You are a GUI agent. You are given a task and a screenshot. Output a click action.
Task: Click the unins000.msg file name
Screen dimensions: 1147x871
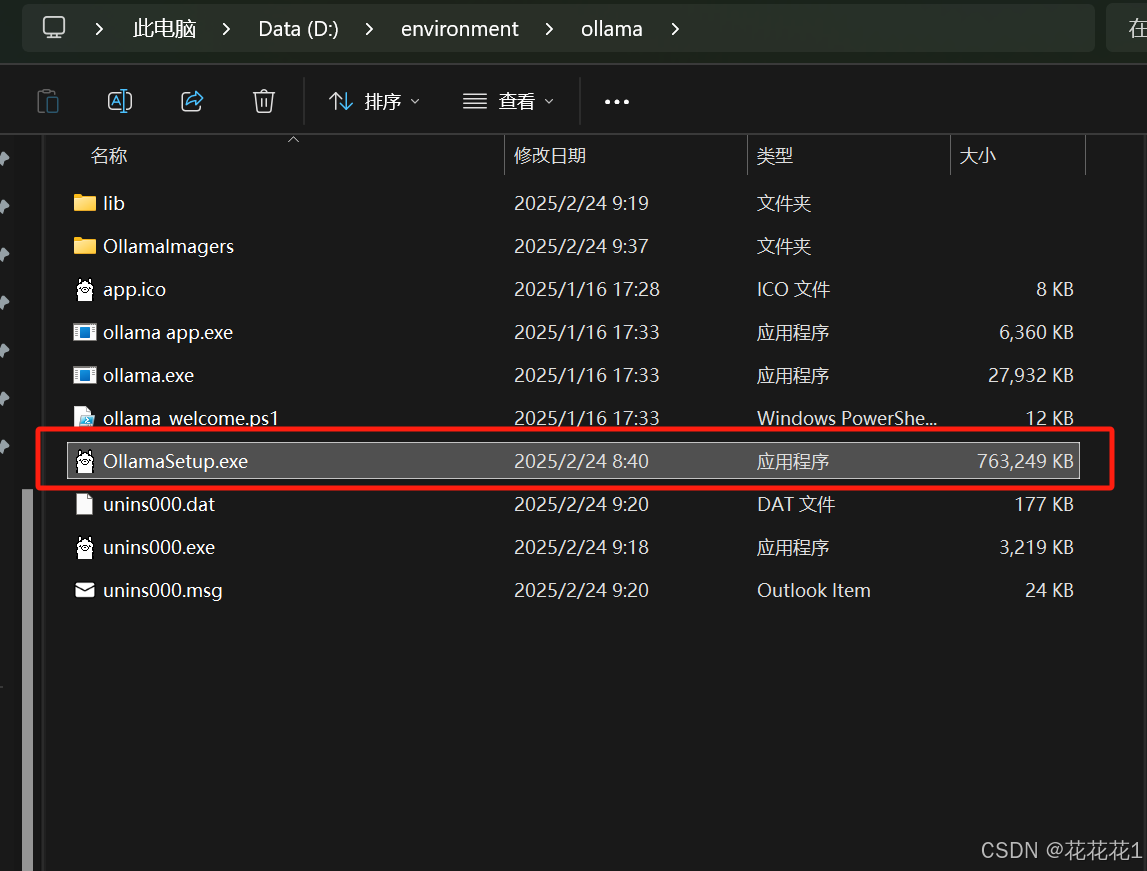click(x=162, y=590)
